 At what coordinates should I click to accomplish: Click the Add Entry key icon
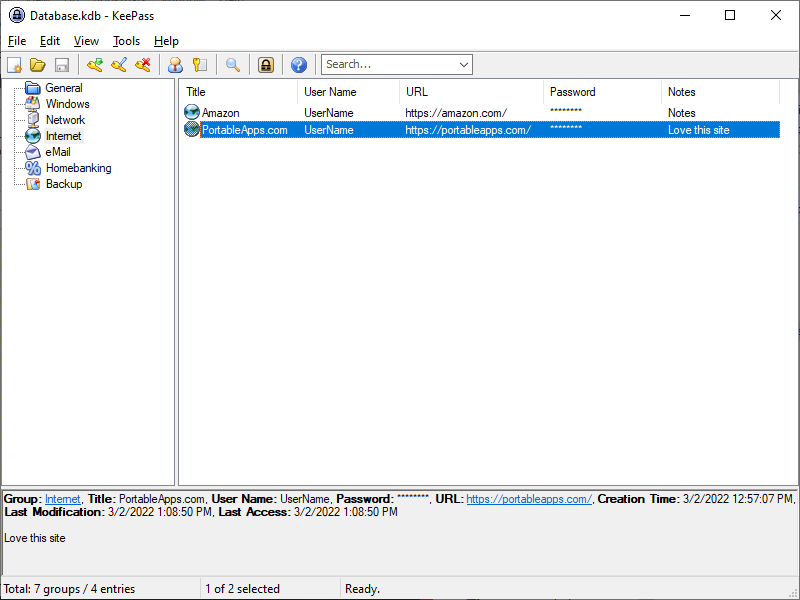coord(95,65)
